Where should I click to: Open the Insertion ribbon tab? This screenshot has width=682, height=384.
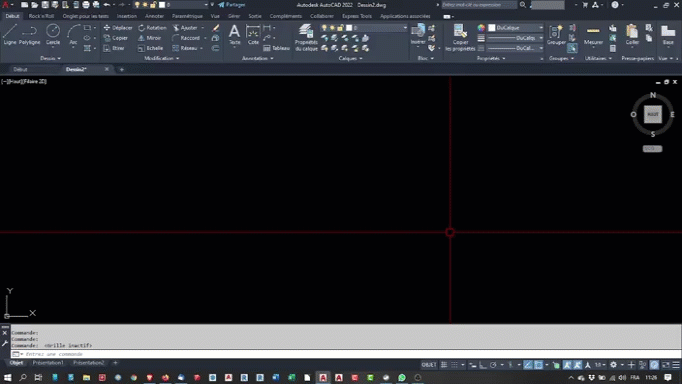[127, 16]
